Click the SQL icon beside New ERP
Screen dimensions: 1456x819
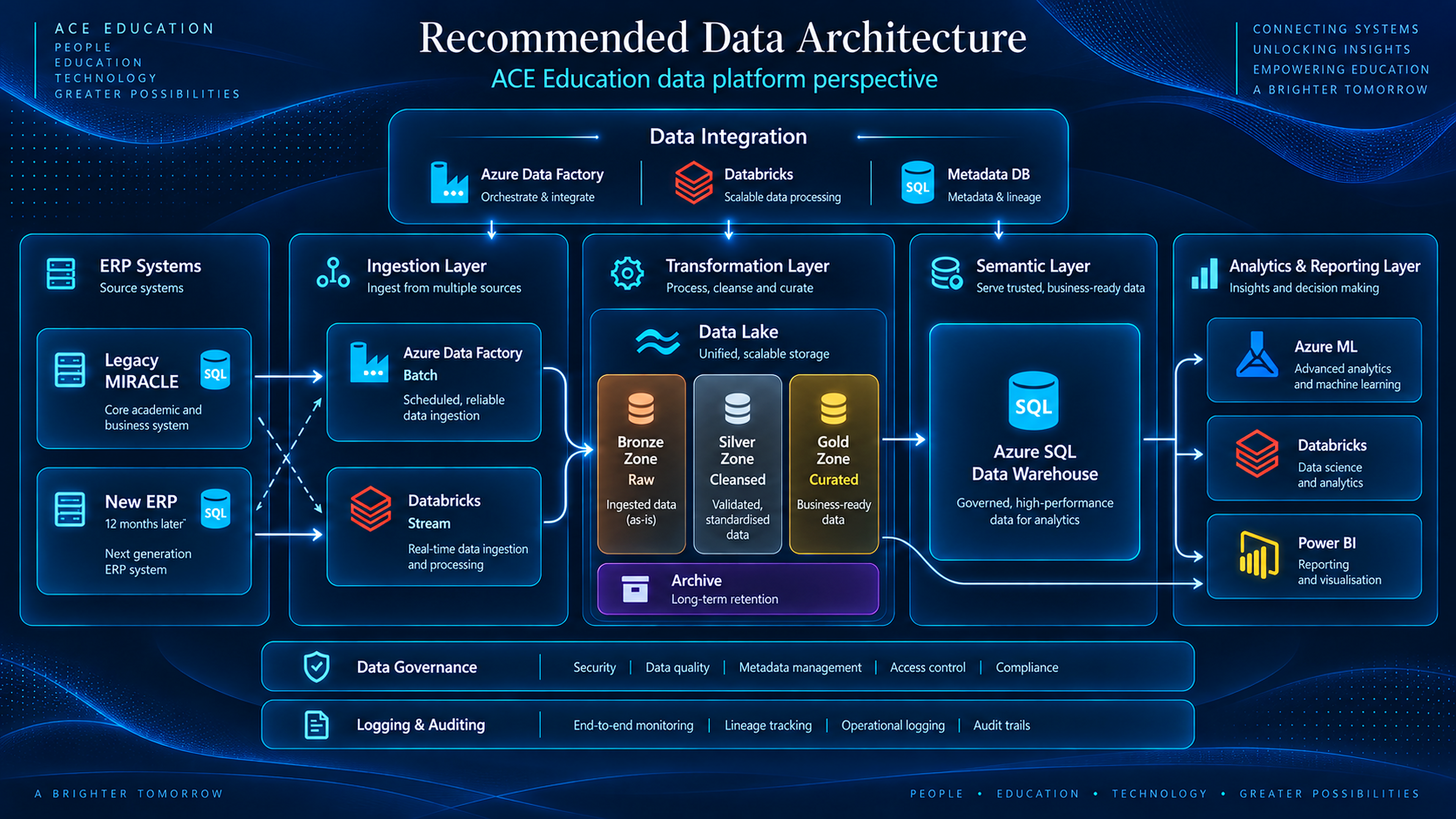(x=215, y=509)
